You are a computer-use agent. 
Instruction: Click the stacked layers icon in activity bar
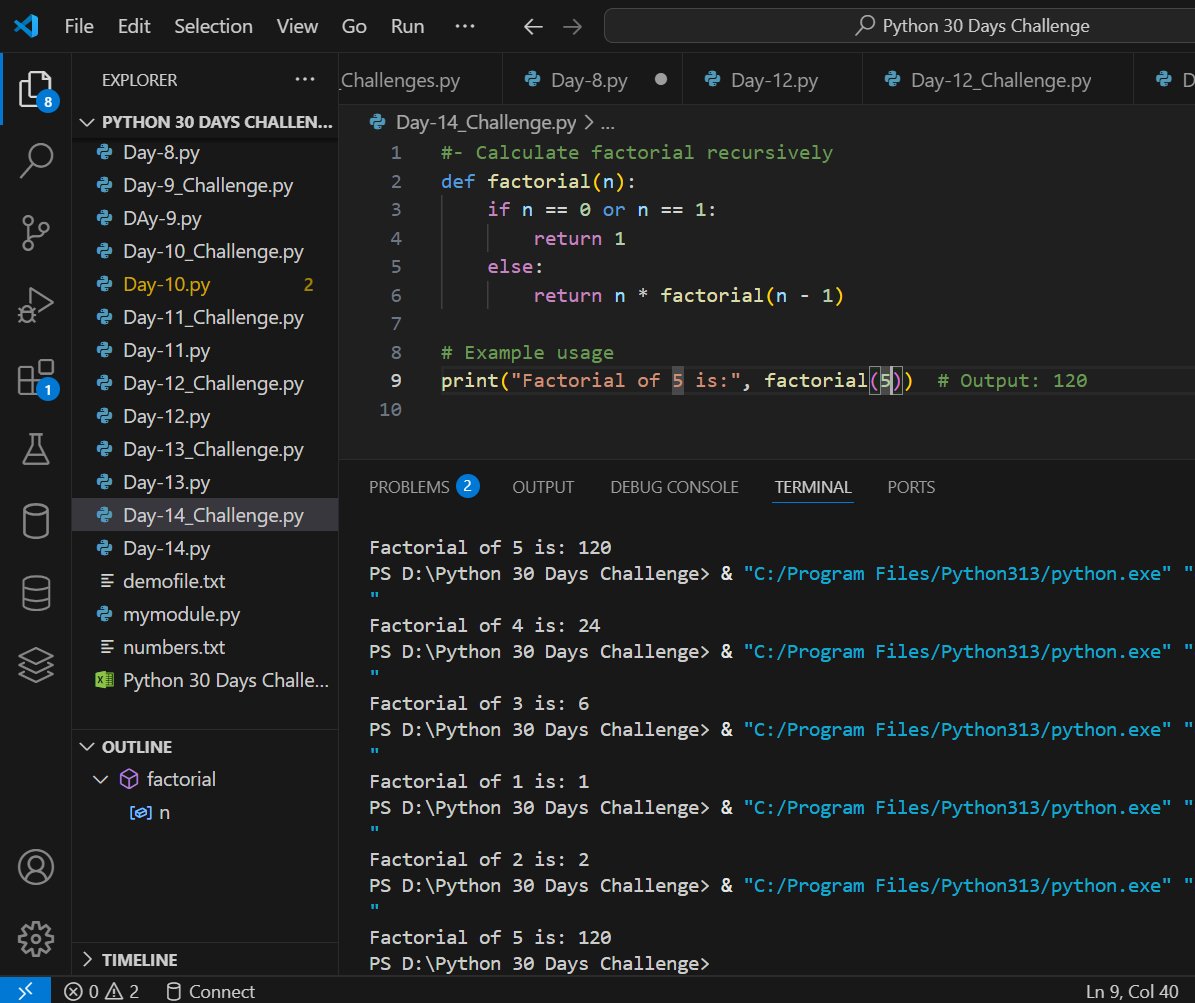[x=36, y=665]
